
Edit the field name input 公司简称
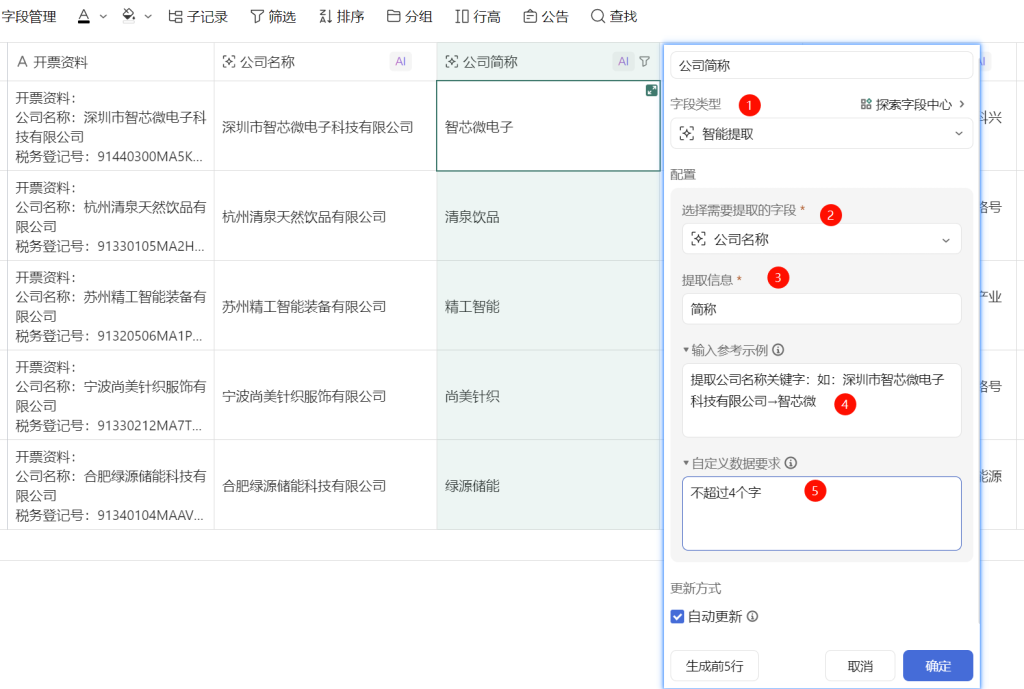coord(822,65)
